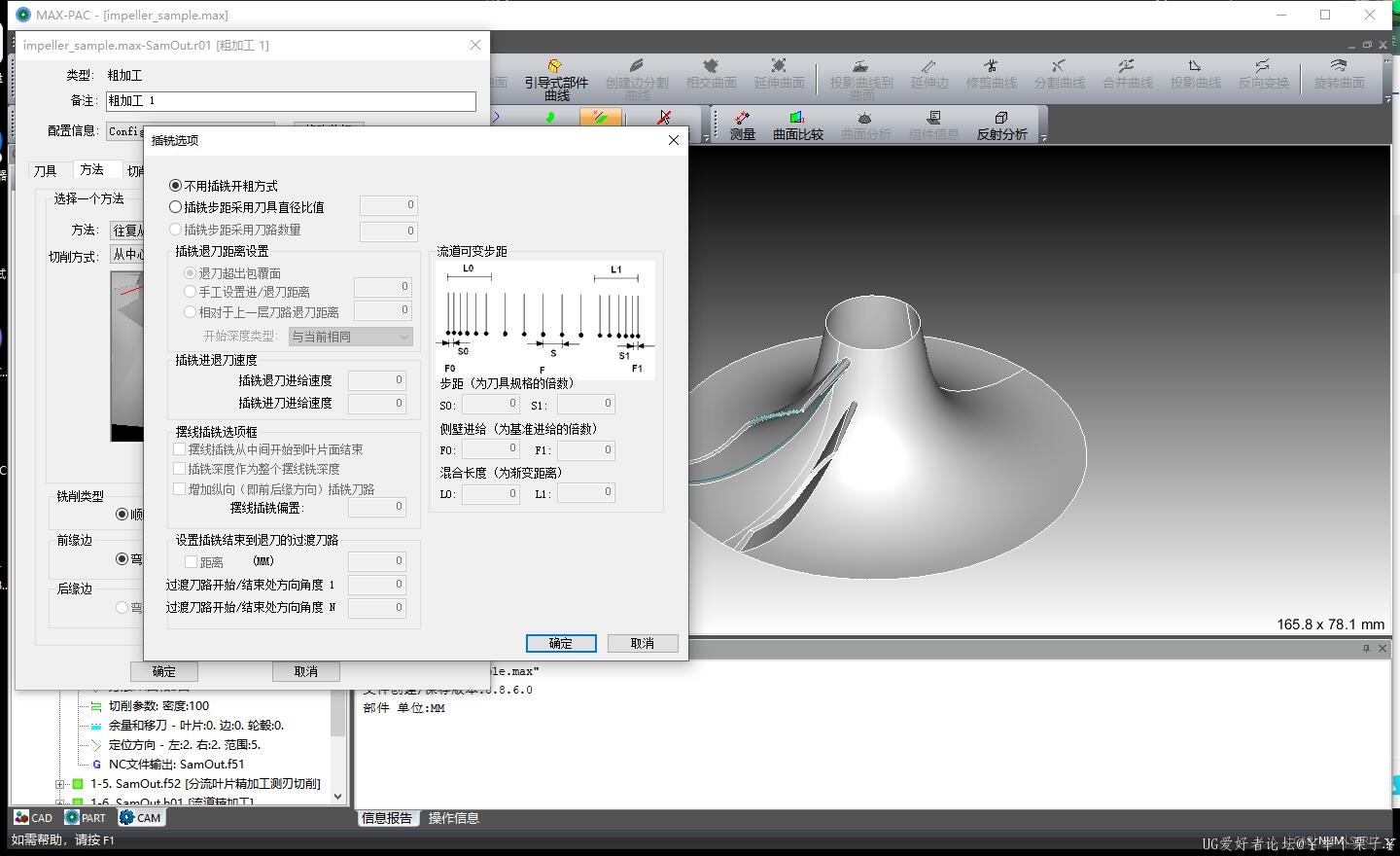Screen dimensions: 1400x856
Task: Select 相对于上一层刀路退刀距离 radio option
Action: pos(190,312)
